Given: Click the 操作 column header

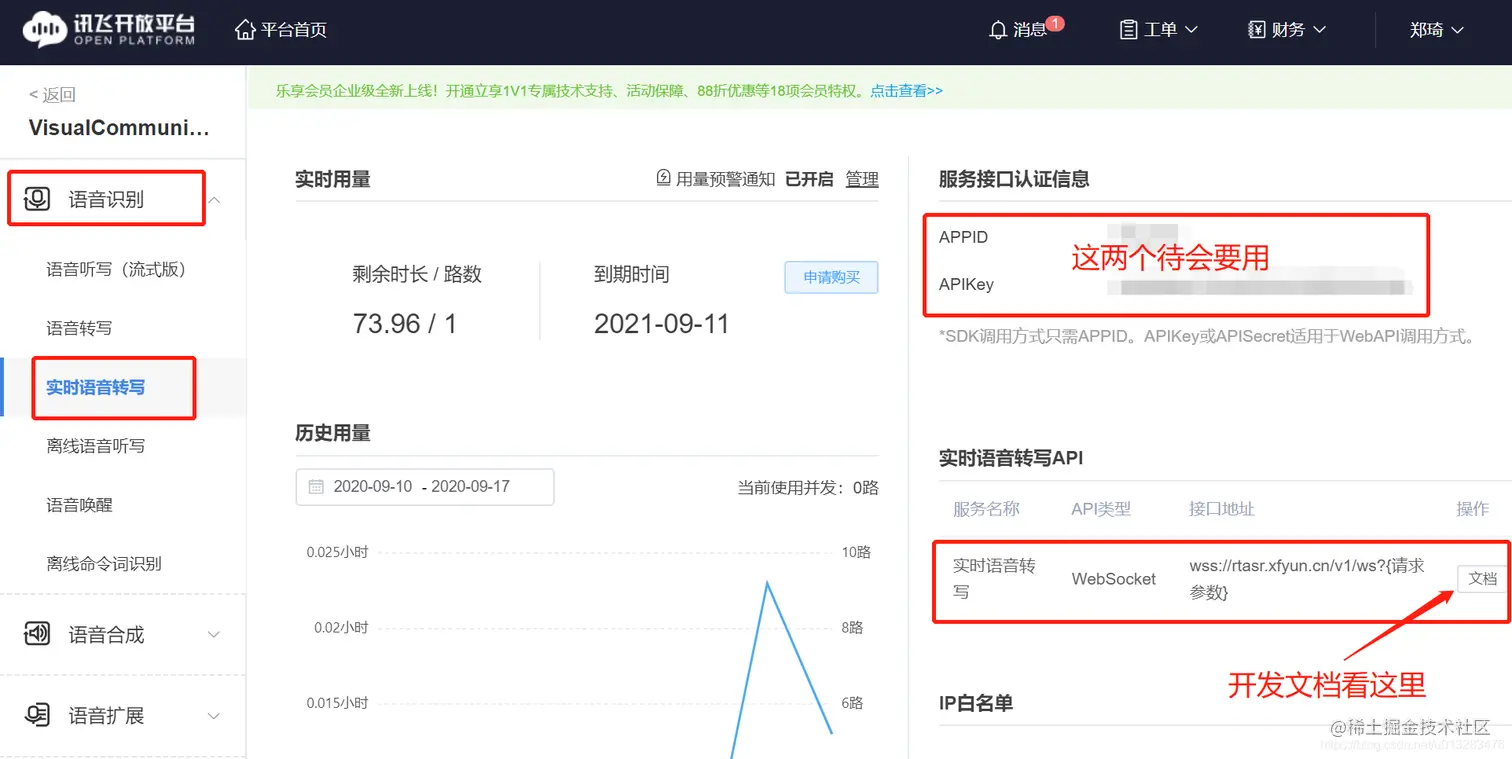Looking at the screenshot, I should tap(1473, 508).
